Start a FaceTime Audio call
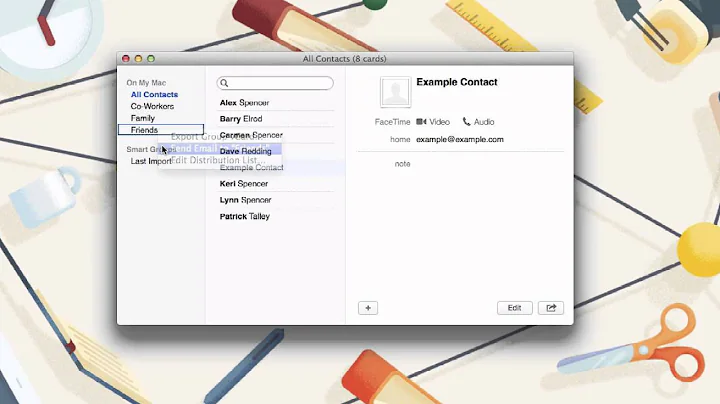720x404 pixels. point(478,122)
